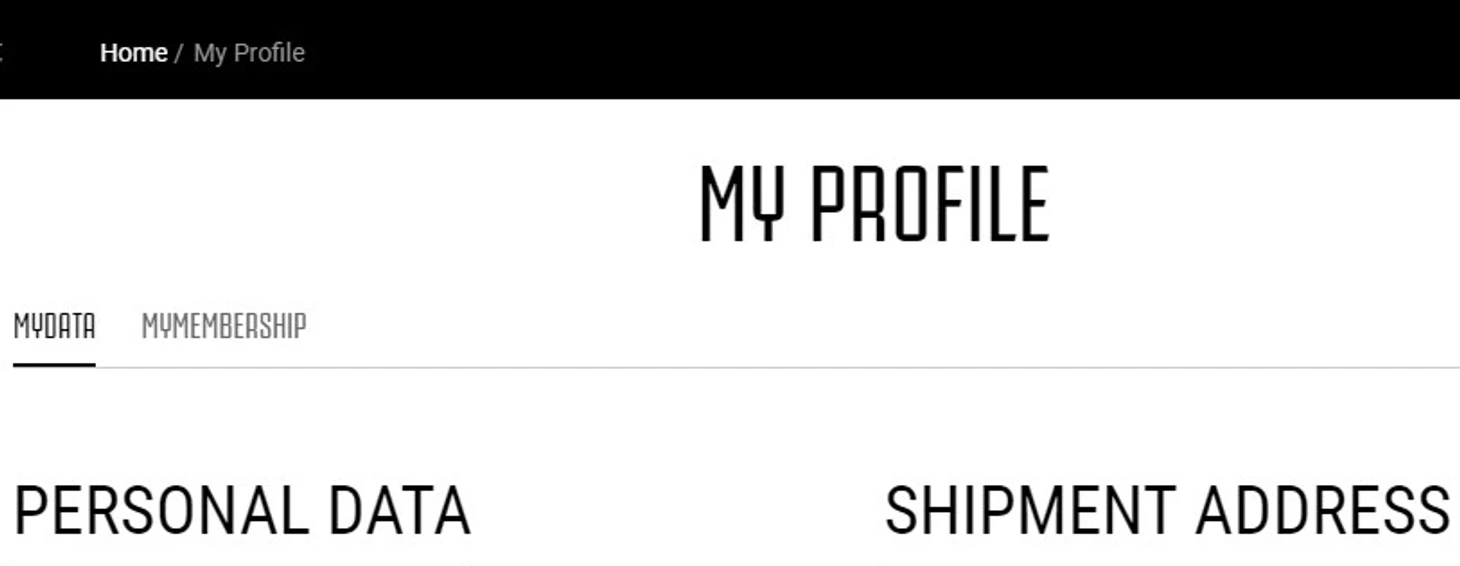Click the word MY in the page title
Image resolution: width=1460 pixels, height=566 pixels.
pos(739,205)
